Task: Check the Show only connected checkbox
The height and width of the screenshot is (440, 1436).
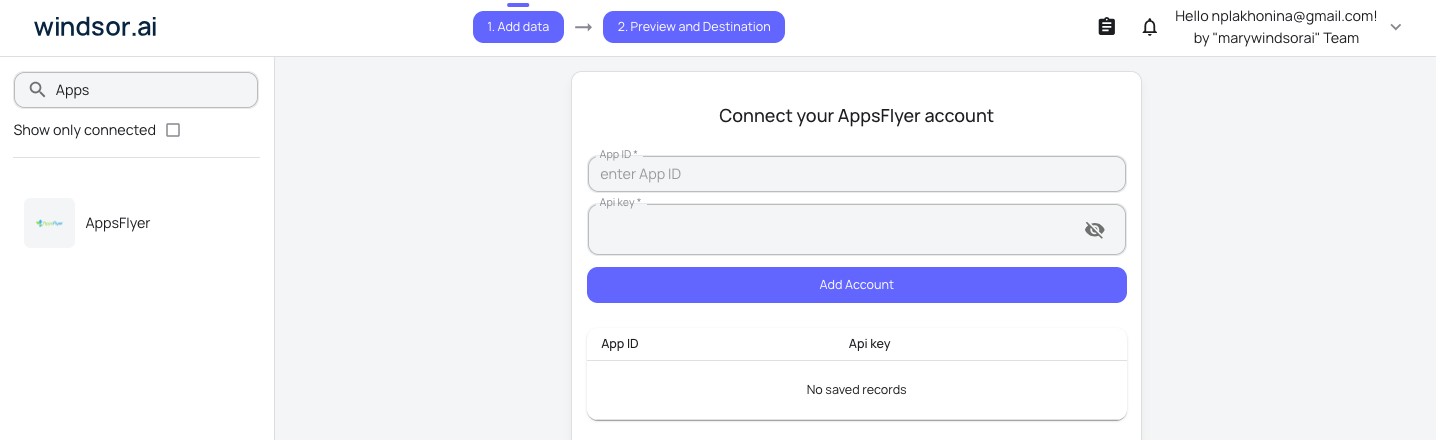Action: click(173, 130)
